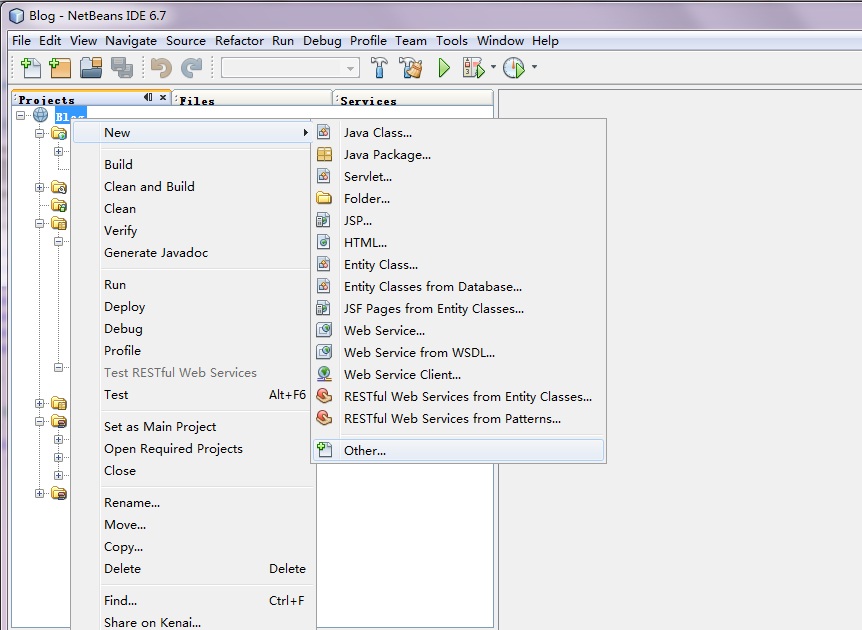Image resolution: width=862 pixels, height=630 pixels.
Task: Open the File menu
Action: pos(21,41)
